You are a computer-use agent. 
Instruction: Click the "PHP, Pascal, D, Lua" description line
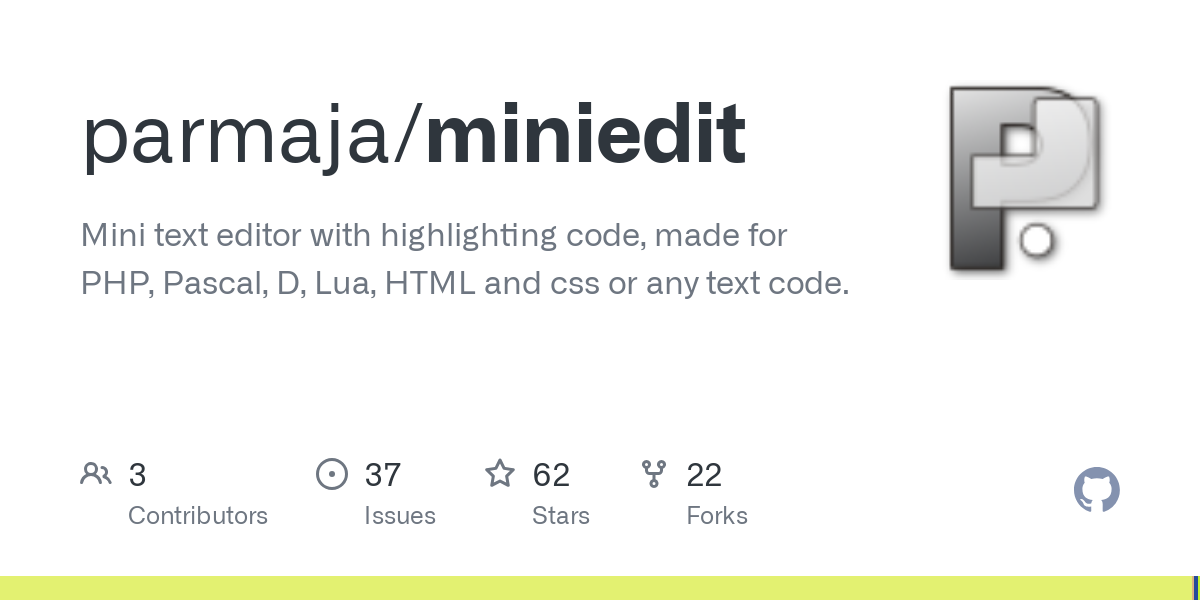465,284
